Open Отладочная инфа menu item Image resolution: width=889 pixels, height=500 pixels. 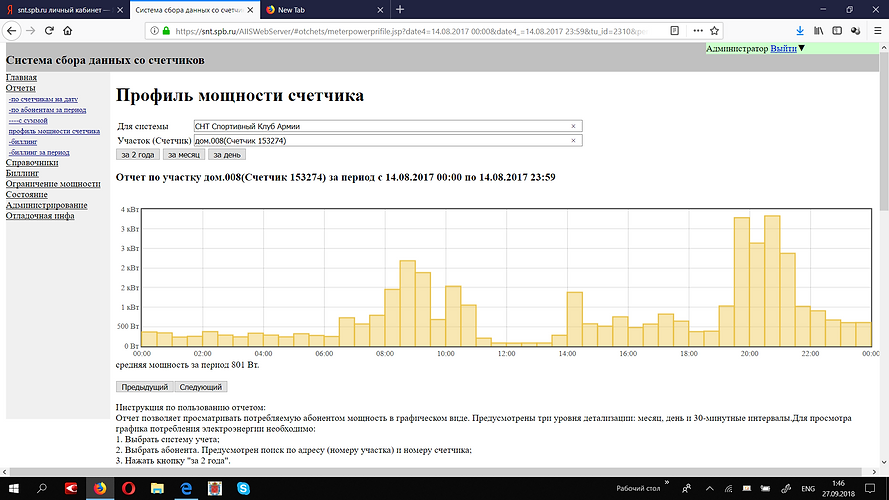pyautogui.click(x=40, y=216)
